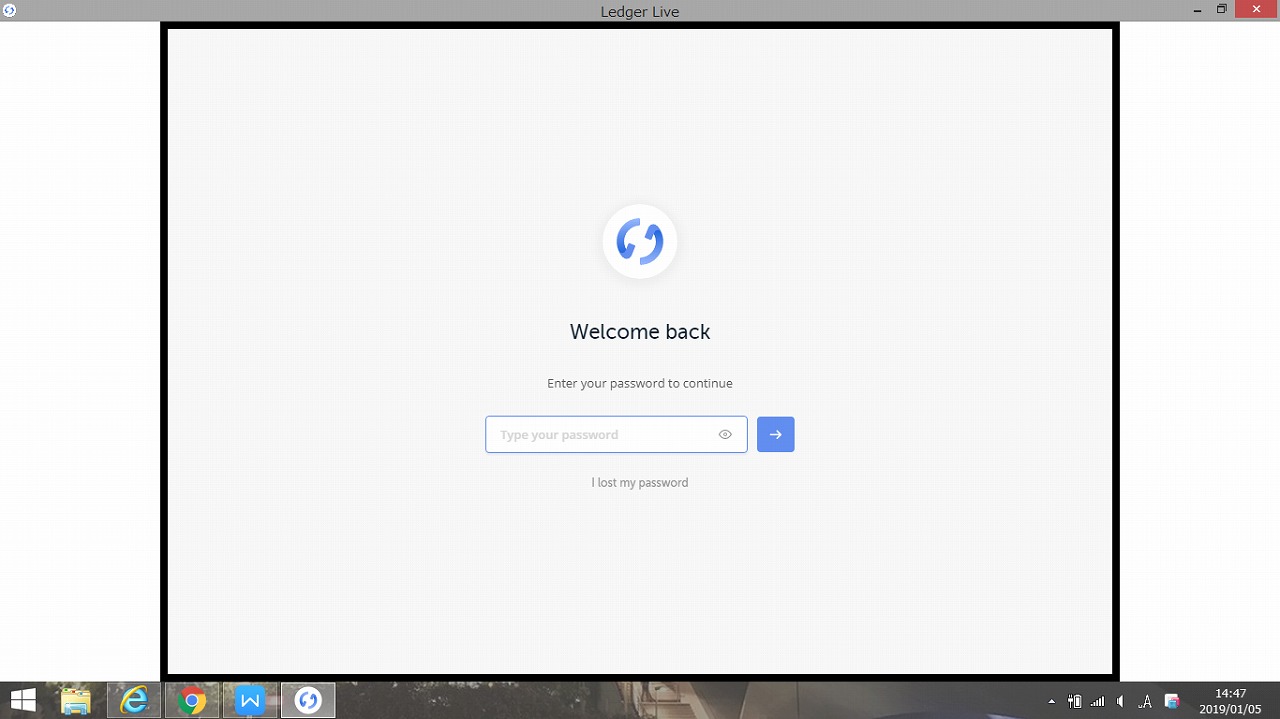Viewport: 1280px width, 719px height.
Task: Open the Ledger Live title bar icon menu
Action: (x=10, y=10)
